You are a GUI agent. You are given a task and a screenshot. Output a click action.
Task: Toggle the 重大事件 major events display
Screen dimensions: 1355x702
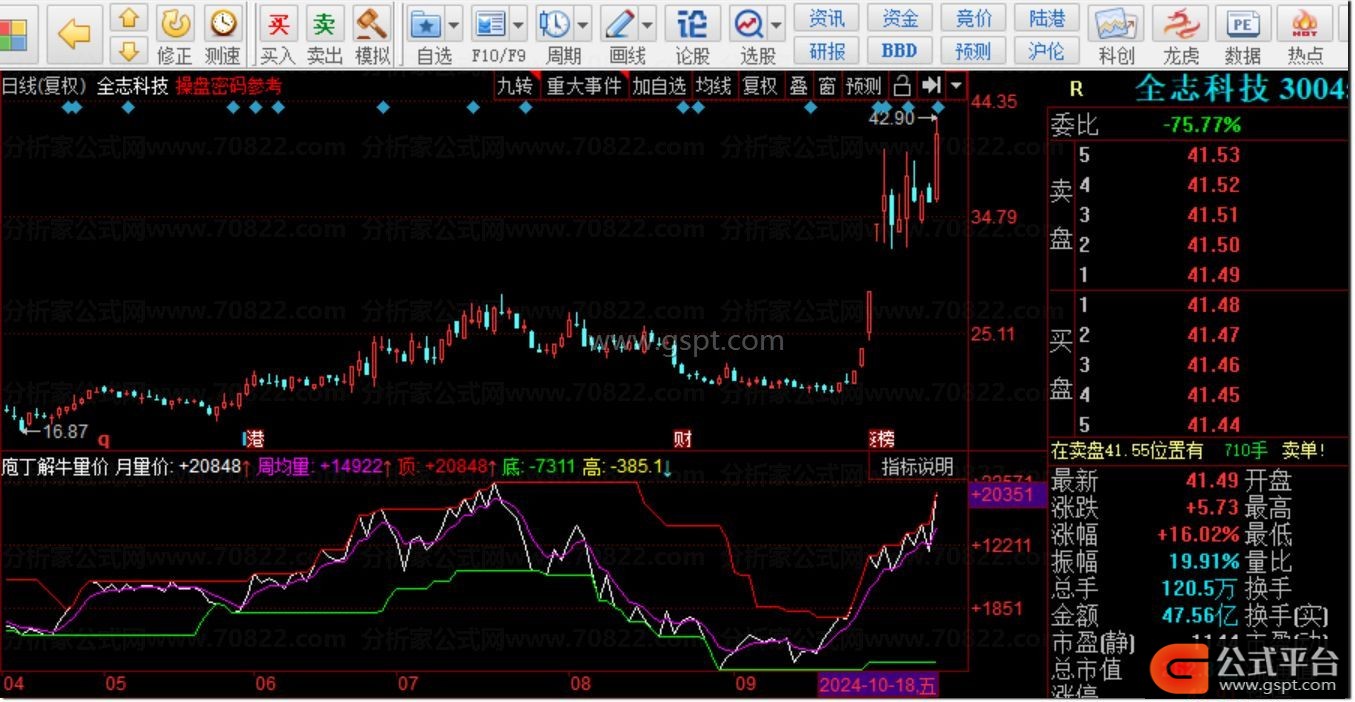(584, 86)
